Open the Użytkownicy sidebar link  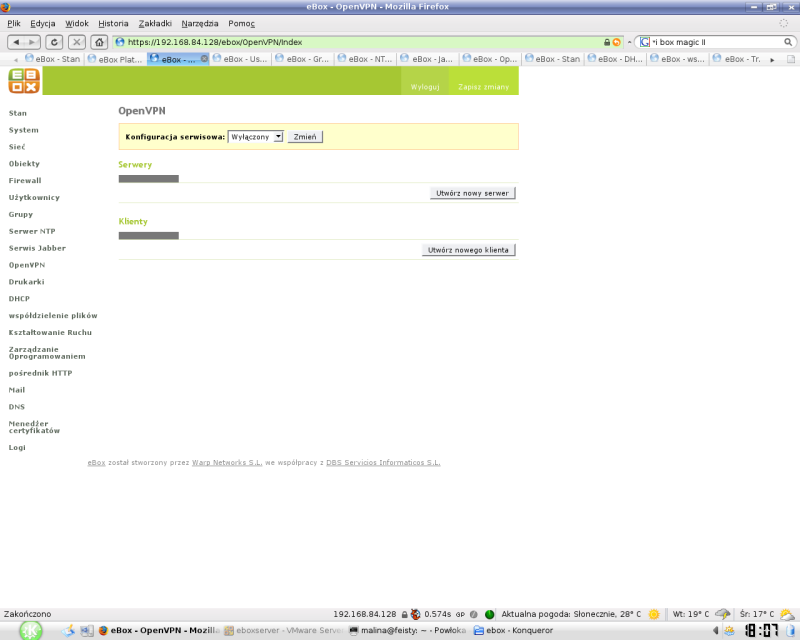[x=34, y=198]
